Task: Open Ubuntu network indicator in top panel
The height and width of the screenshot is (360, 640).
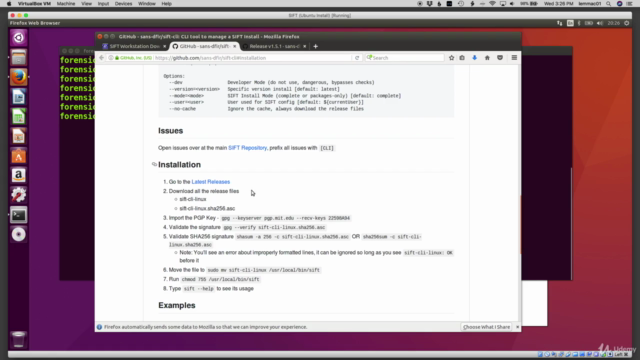Action: point(560,23)
